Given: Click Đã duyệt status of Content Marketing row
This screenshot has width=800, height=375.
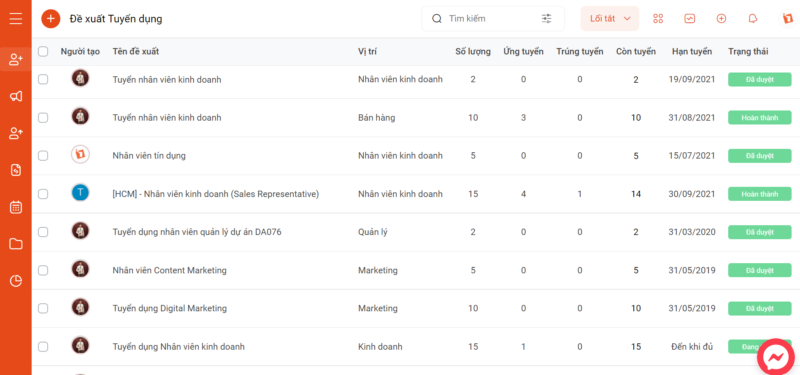Looking at the screenshot, I should tap(760, 270).
